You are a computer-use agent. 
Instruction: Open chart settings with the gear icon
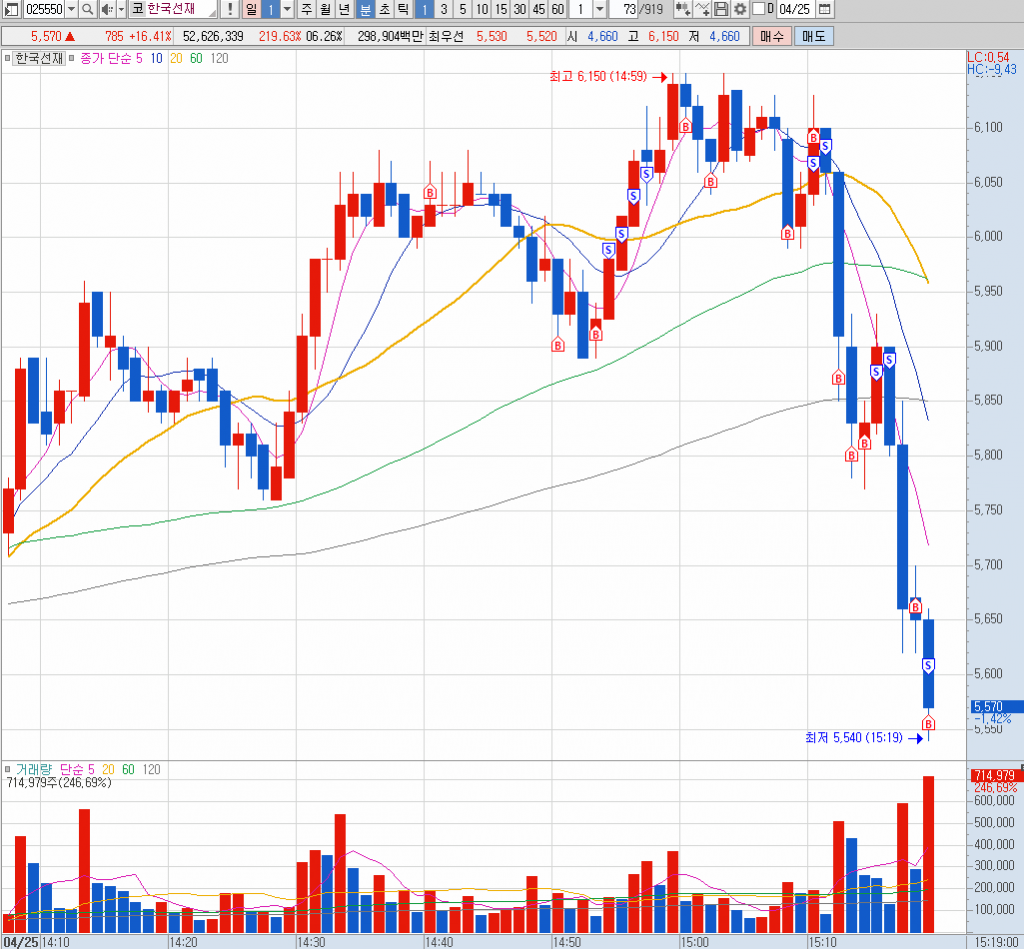pos(740,9)
